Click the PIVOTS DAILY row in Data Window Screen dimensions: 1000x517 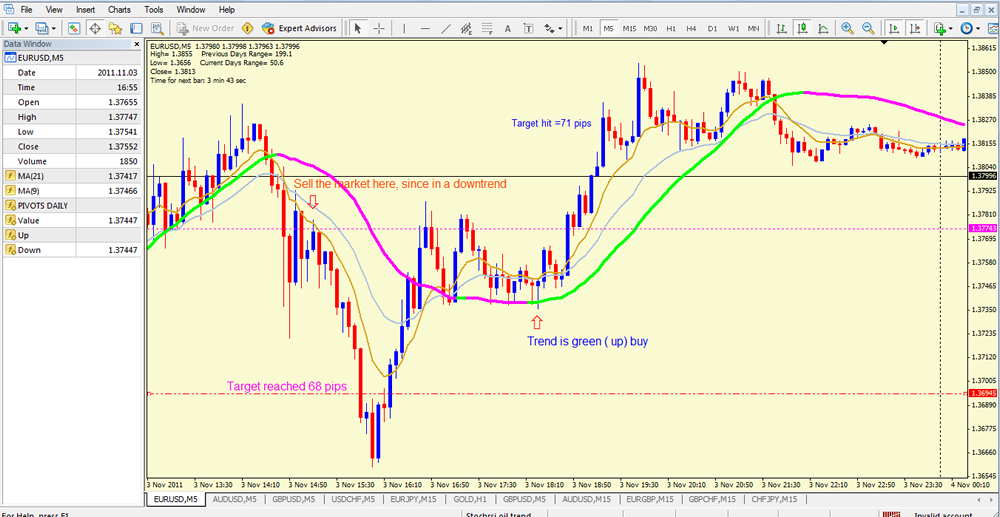(x=72, y=205)
